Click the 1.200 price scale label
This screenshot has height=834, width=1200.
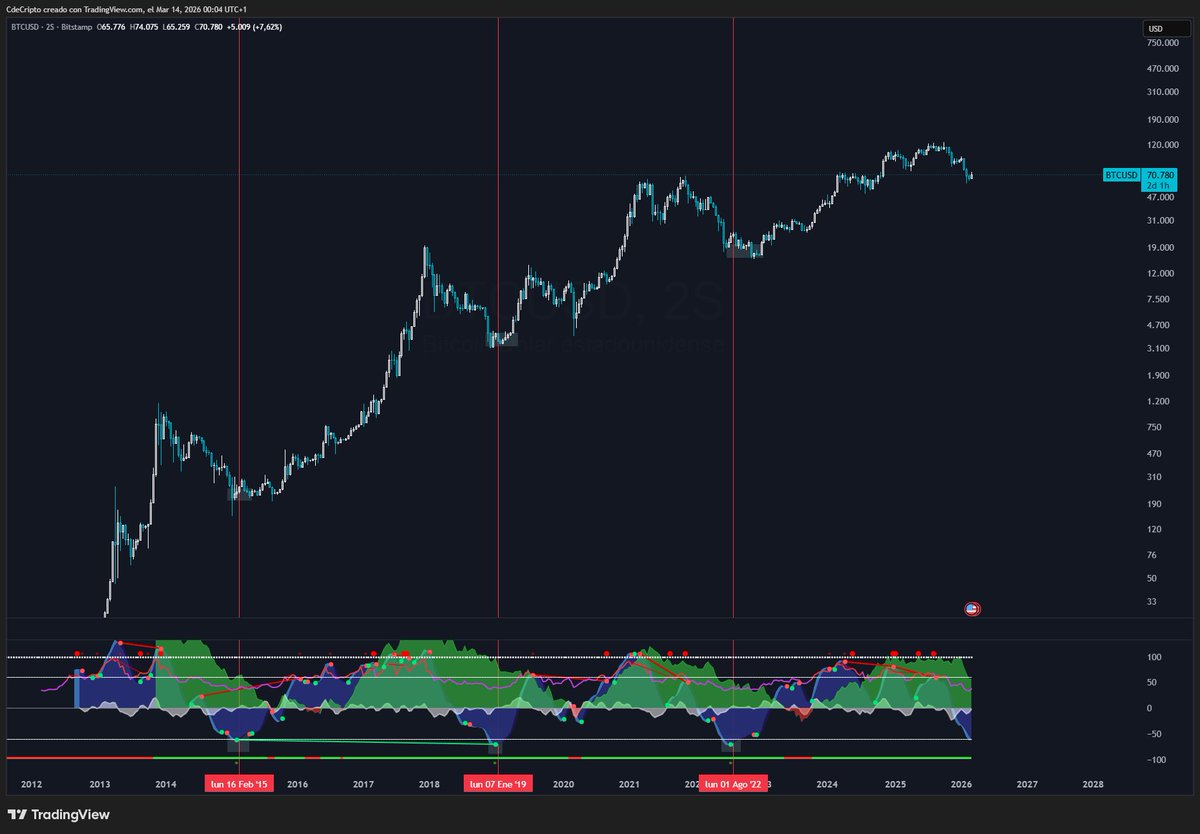click(x=1156, y=401)
